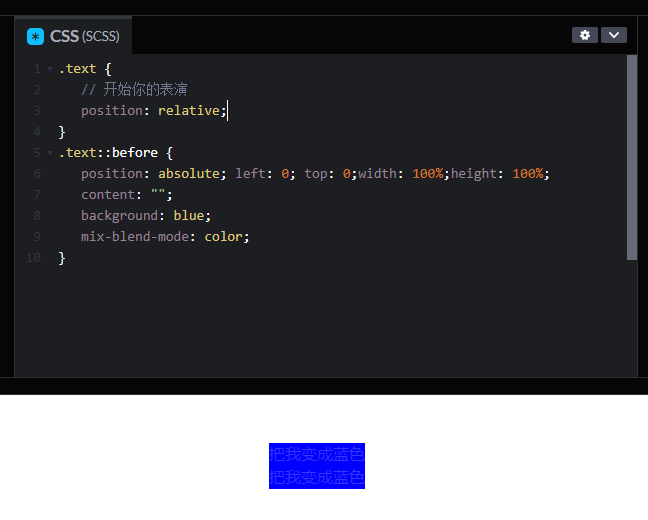Click the content: "" declaration on line 7
The image size is (648, 520).
tap(126, 195)
